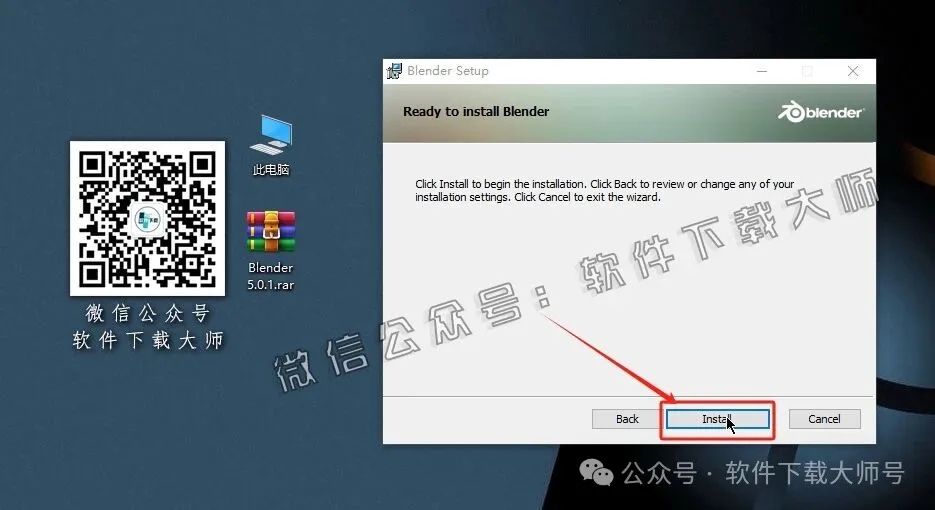Screen dimensions: 935x510
Task: Click the "Blender Setup" window title text
Action: pyautogui.click(x=448, y=71)
